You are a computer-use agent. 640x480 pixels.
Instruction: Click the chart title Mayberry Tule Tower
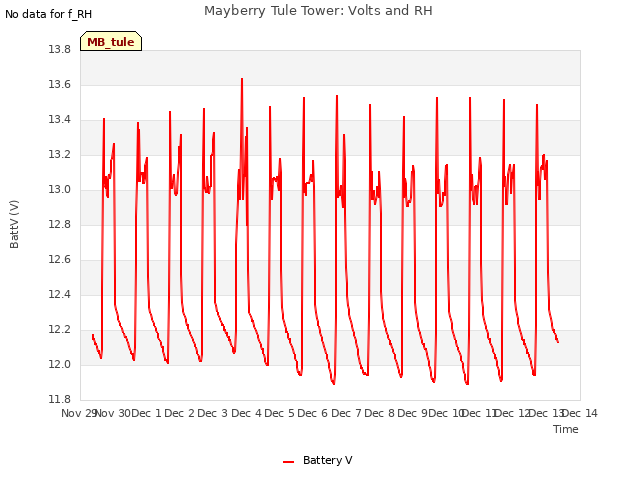tap(318, 11)
